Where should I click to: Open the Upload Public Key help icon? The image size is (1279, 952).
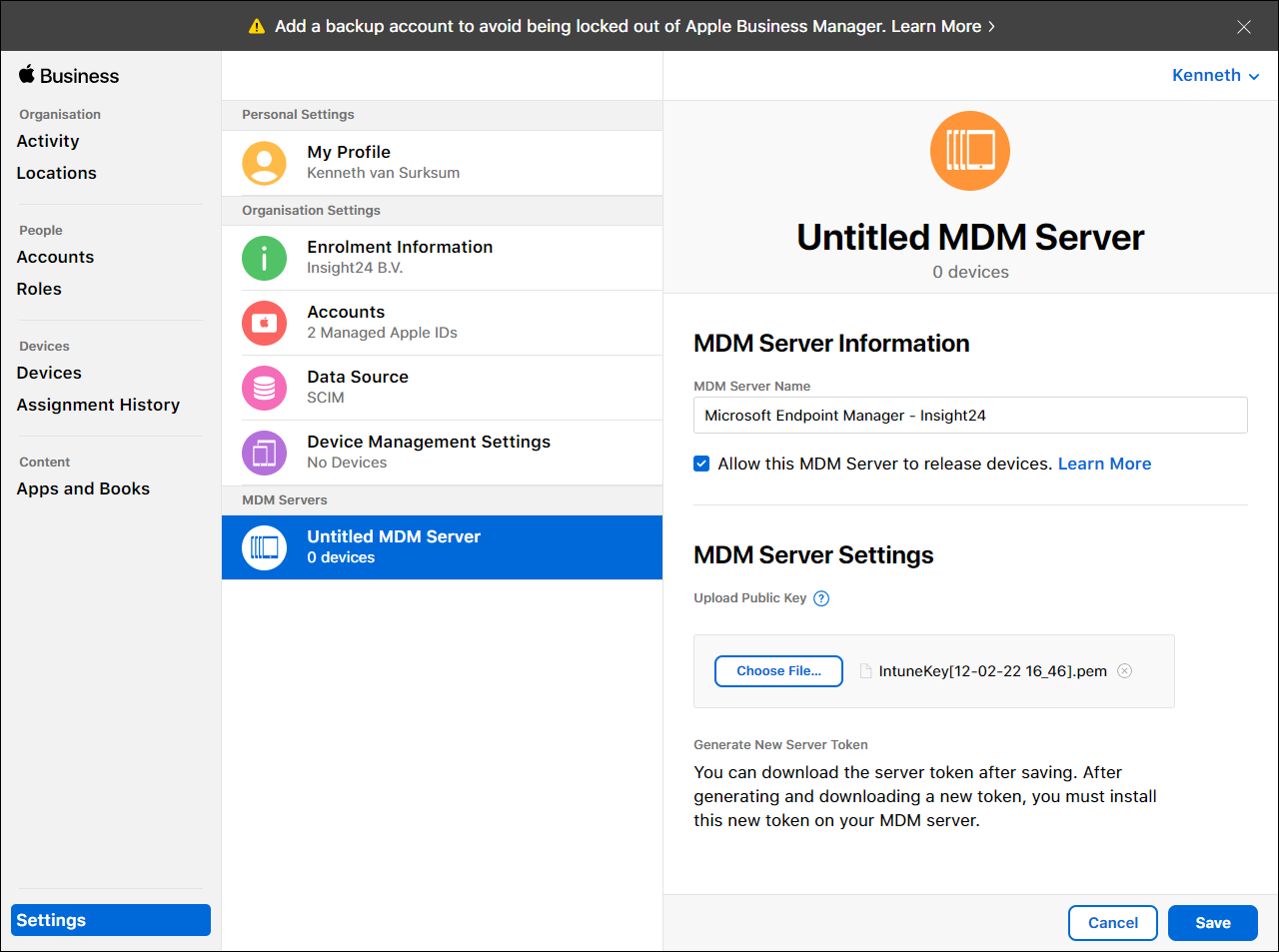[x=821, y=598]
